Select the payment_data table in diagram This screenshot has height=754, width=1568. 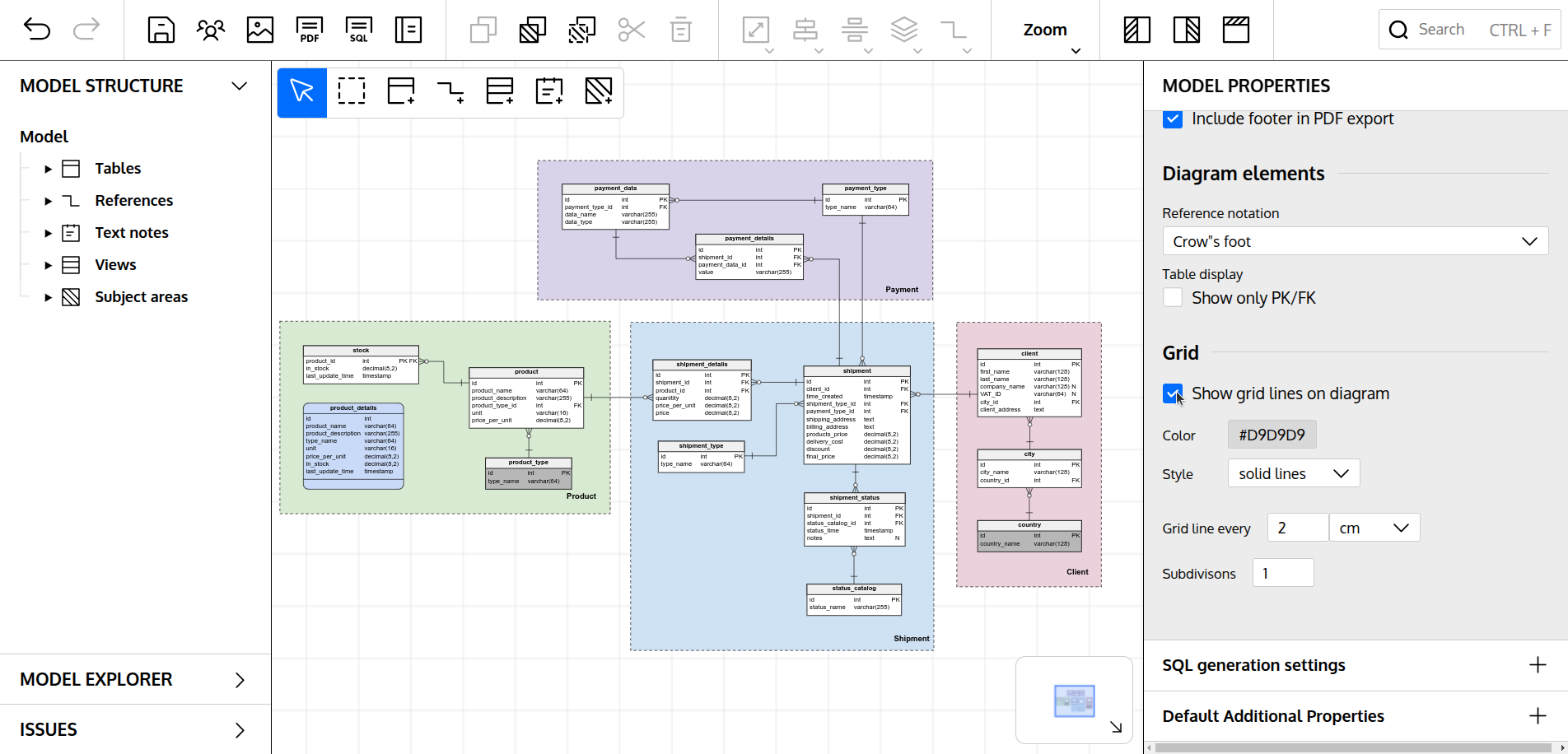(x=615, y=207)
